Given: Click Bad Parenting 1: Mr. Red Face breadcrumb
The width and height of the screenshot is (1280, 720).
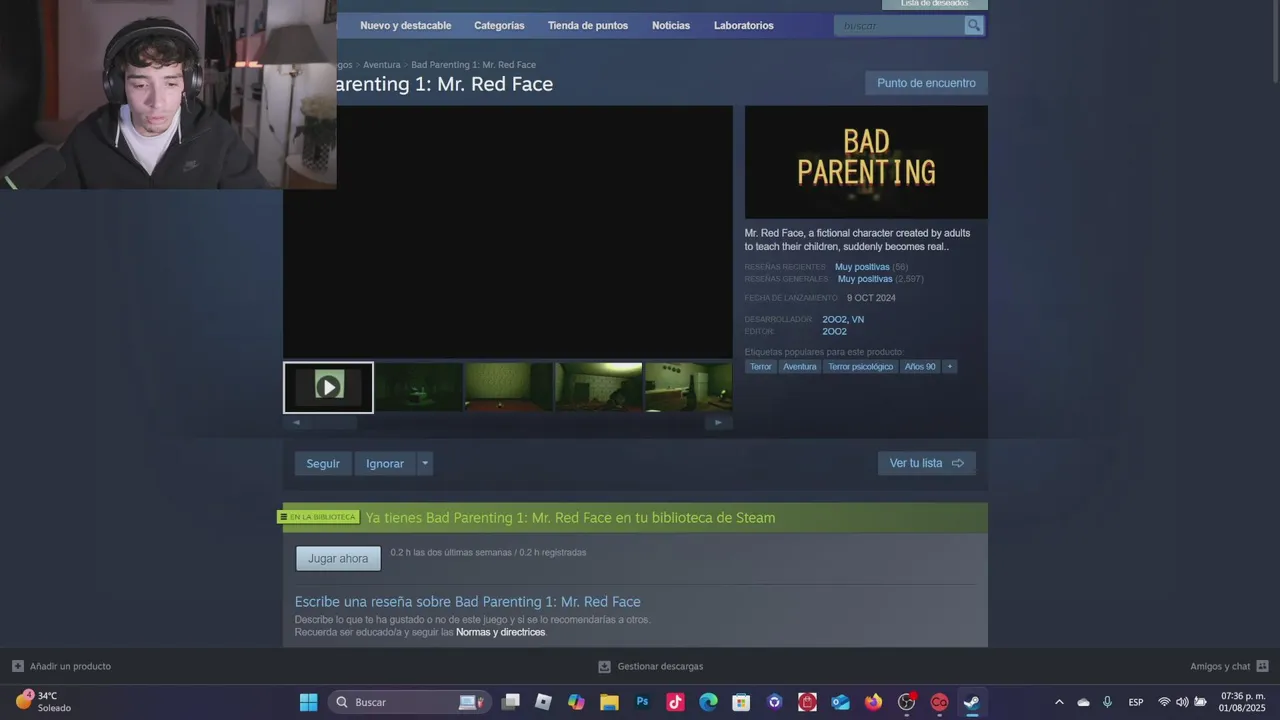Looking at the screenshot, I should [x=473, y=65].
